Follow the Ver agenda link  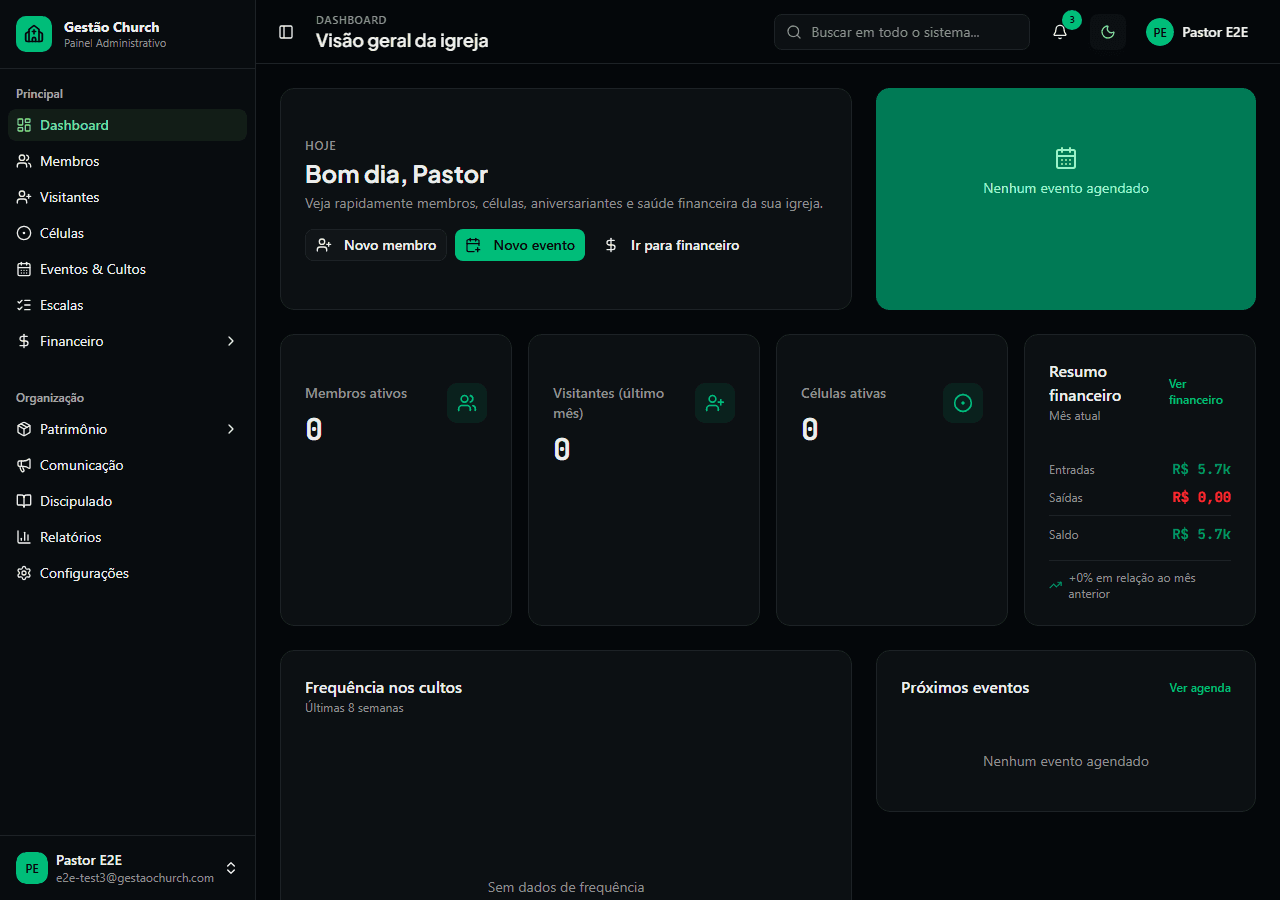click(1200, 688)
